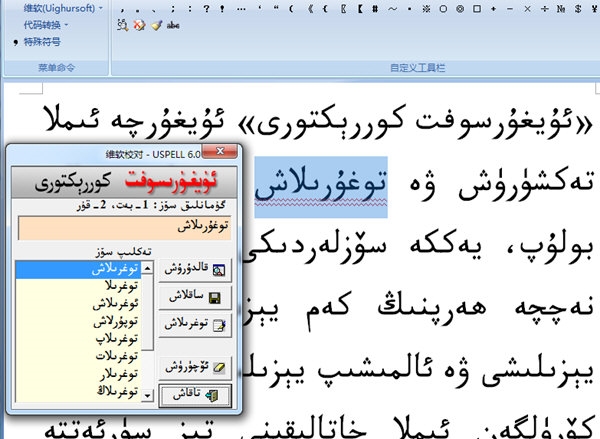Insert the yen ¥ symbol
Viewport: 600px width, 439px height.
[594, 9]
